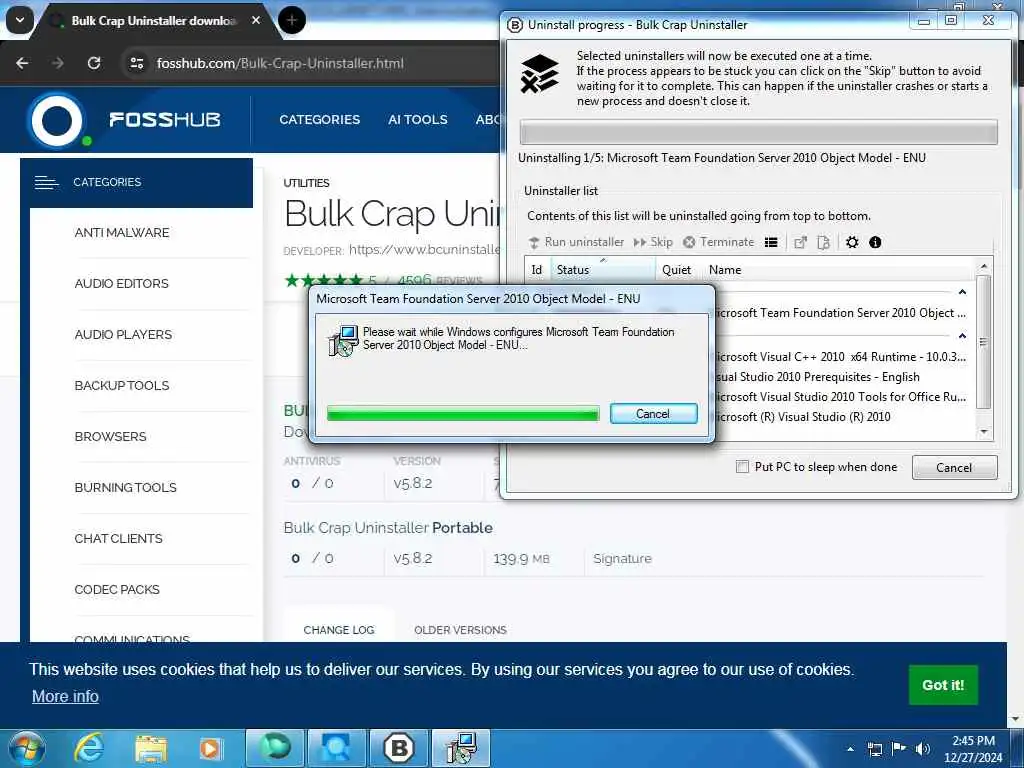
Task: Click the browser forward arrow
Action: (x=58, y=63)
